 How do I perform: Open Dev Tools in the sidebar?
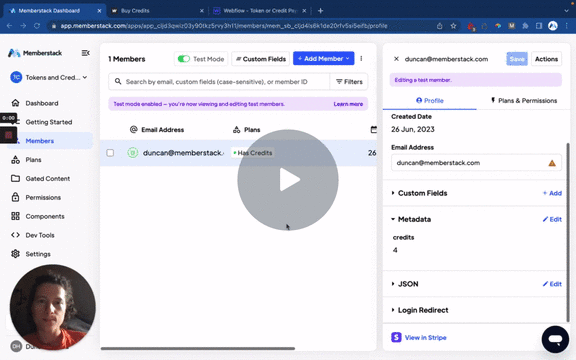[40, 235]
